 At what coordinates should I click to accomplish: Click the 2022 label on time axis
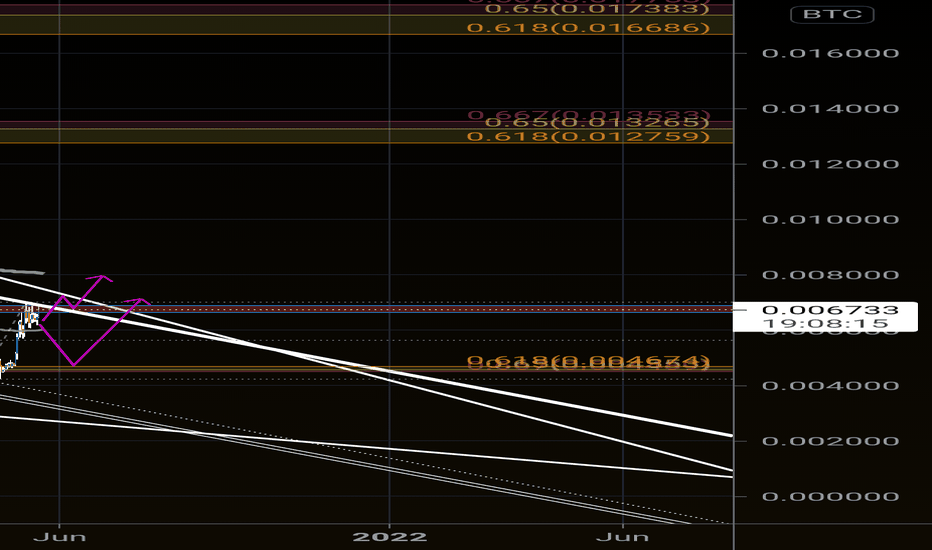(389, 537)
